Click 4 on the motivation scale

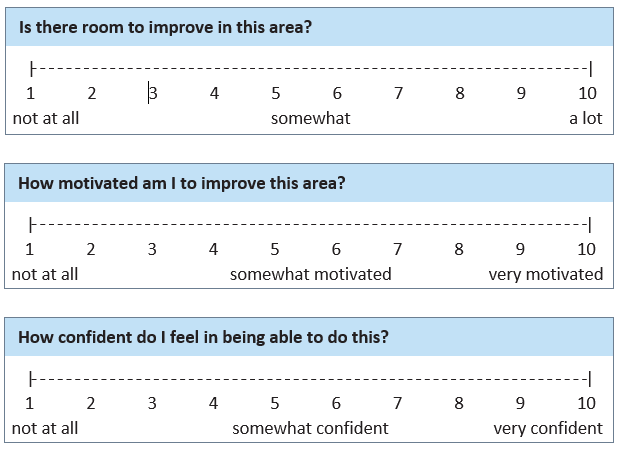tap(213, 249)
